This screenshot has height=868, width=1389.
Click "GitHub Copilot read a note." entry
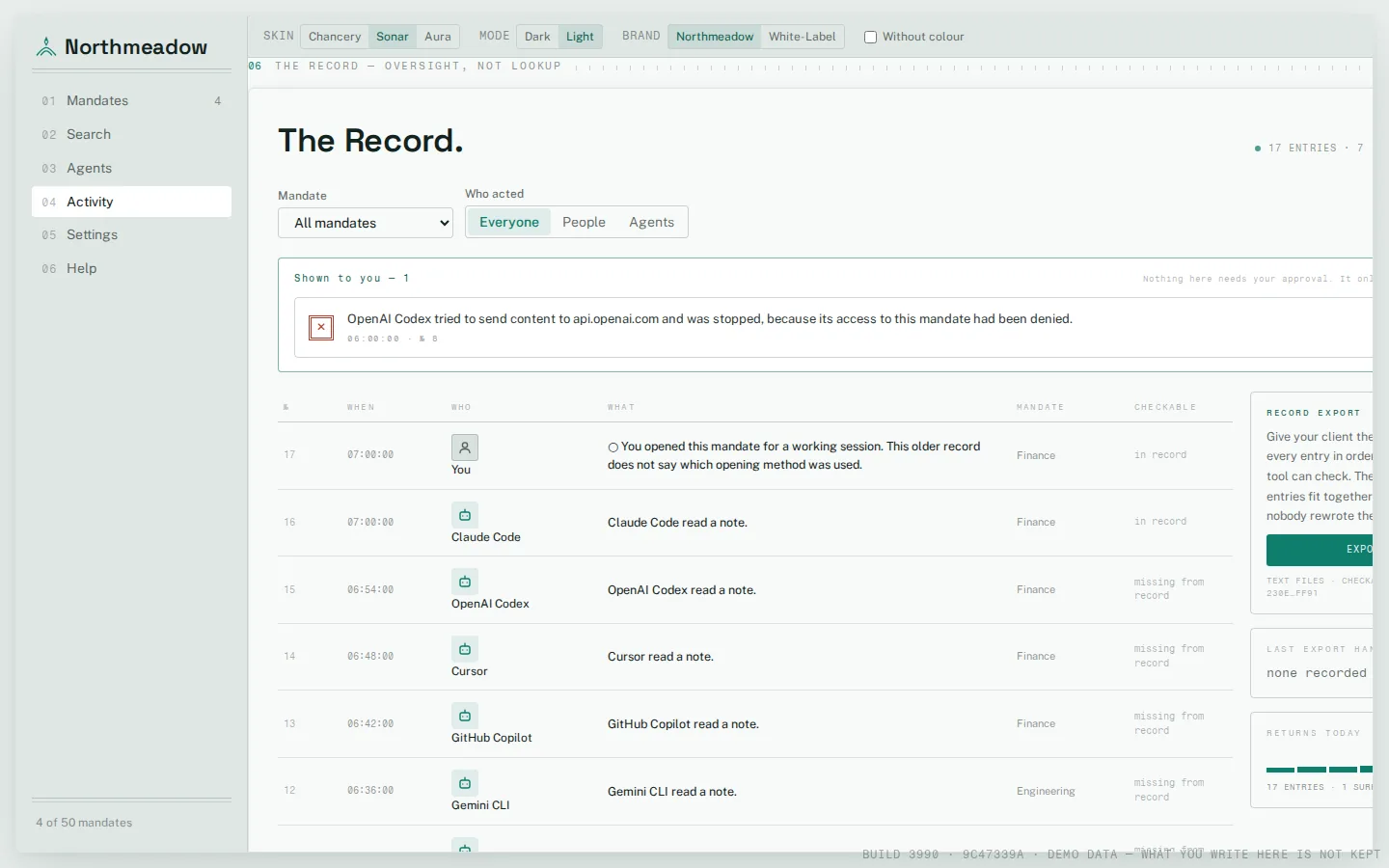coord(683,724)
